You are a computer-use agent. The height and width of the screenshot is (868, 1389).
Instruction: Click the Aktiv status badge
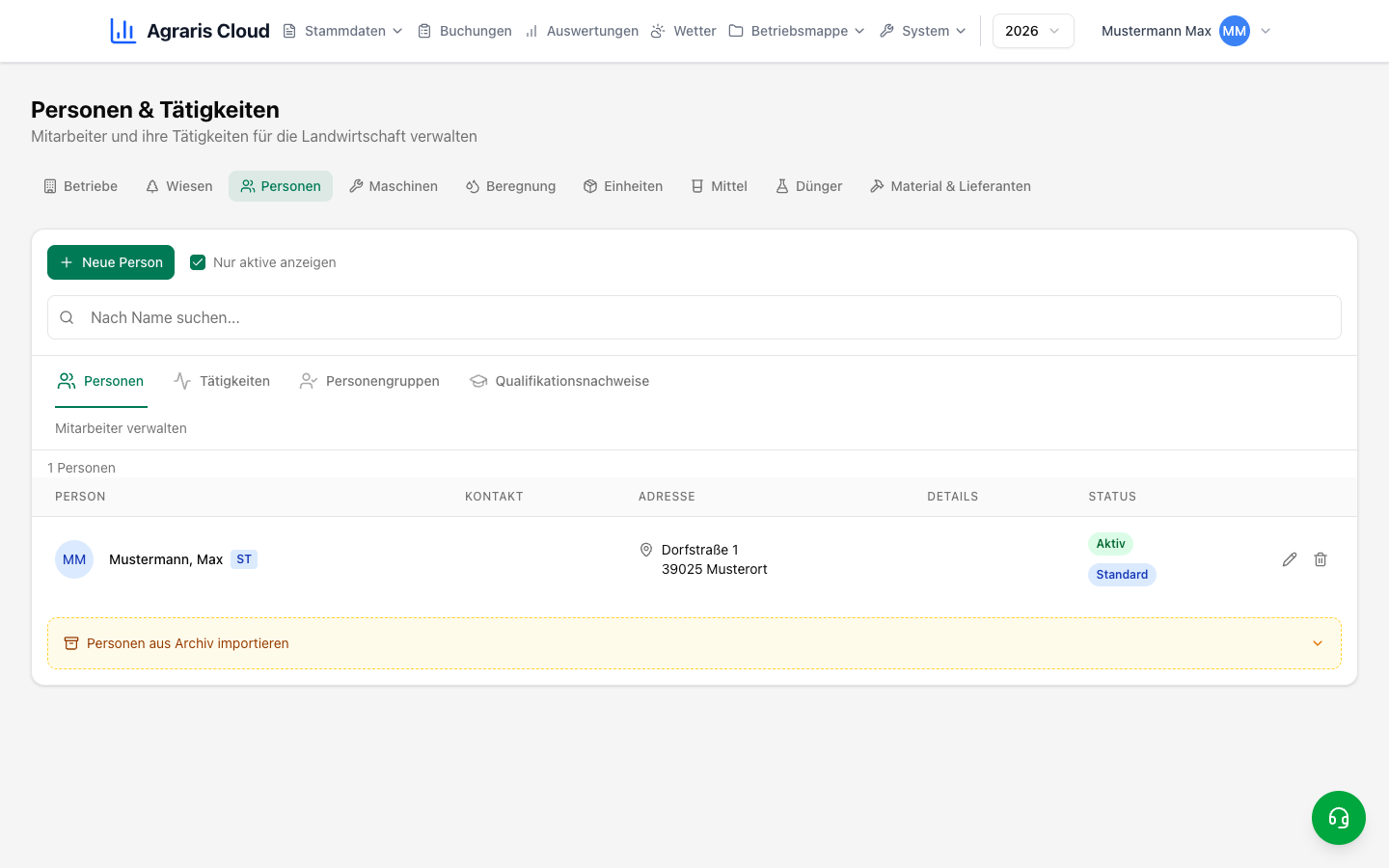pos(1110,544)
